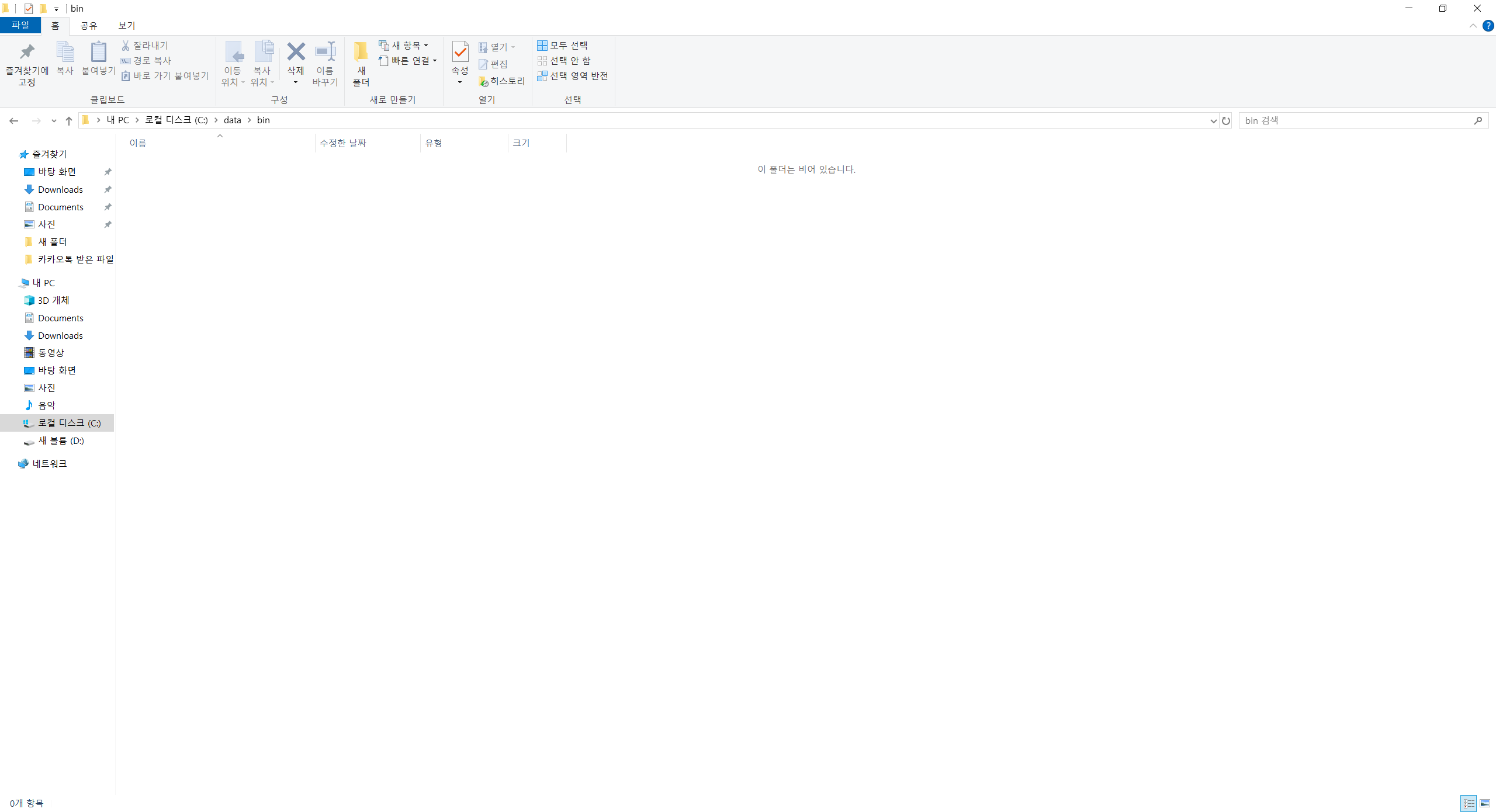The width and height of the screenshot is (1496, 812).
Task: Expand the address bar history dropdown
Action: (x=1213, y=120)
